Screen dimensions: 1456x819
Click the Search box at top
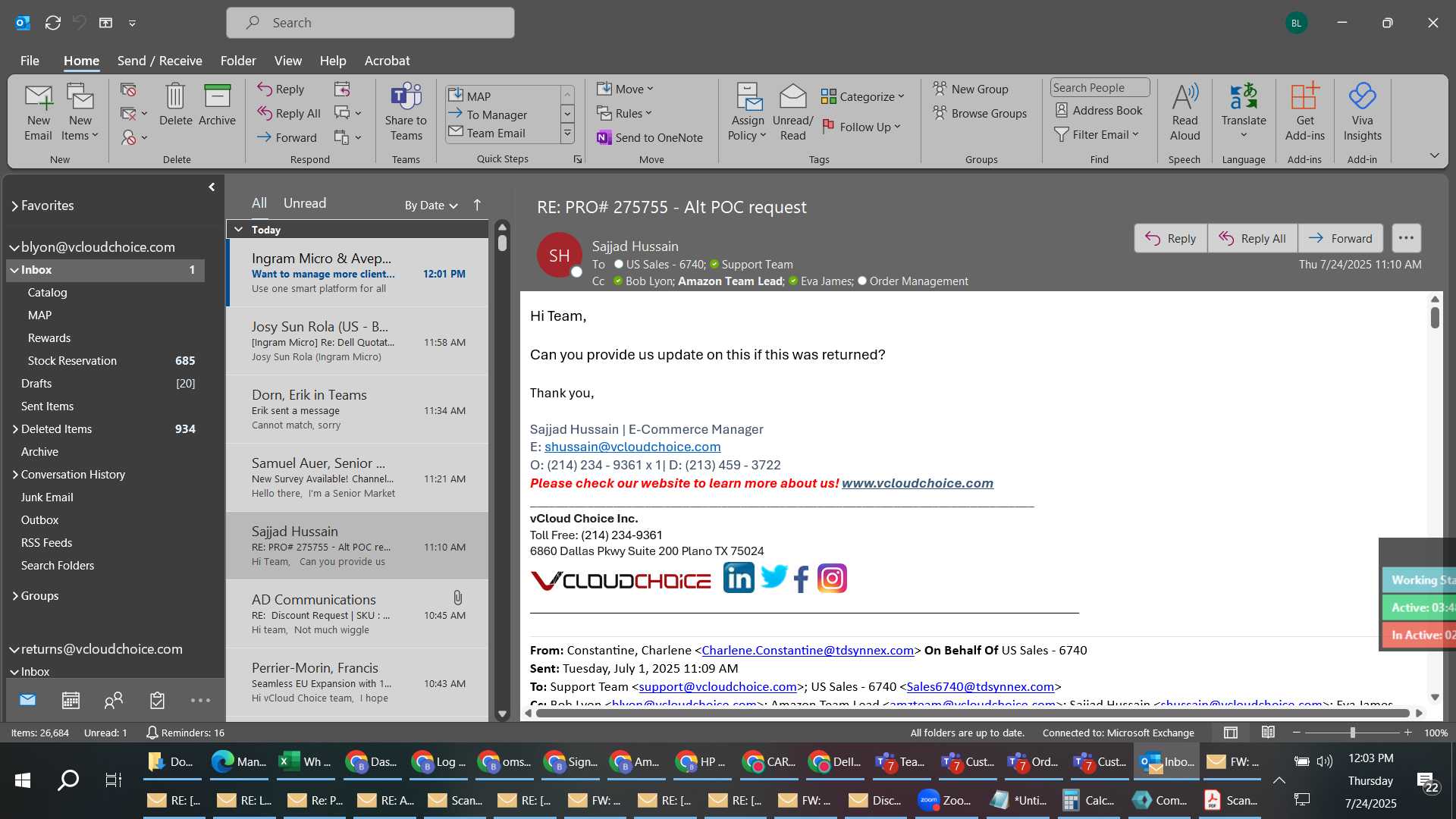click(x=370, y=23)
